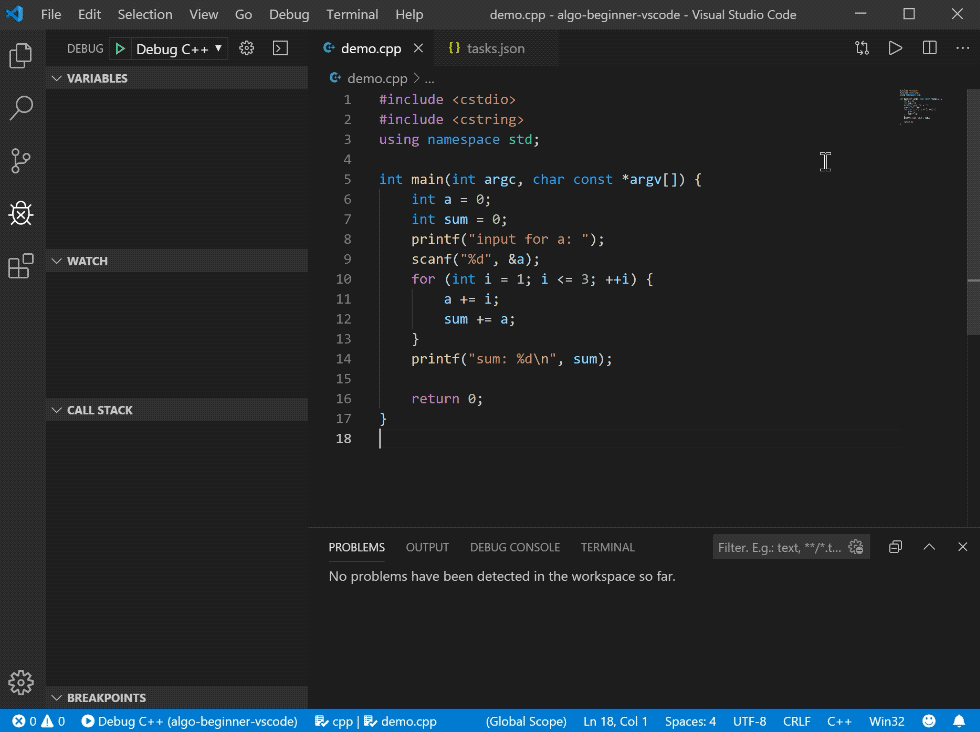Expand the BREAKPOINTS section

click(x=106, y=698)
